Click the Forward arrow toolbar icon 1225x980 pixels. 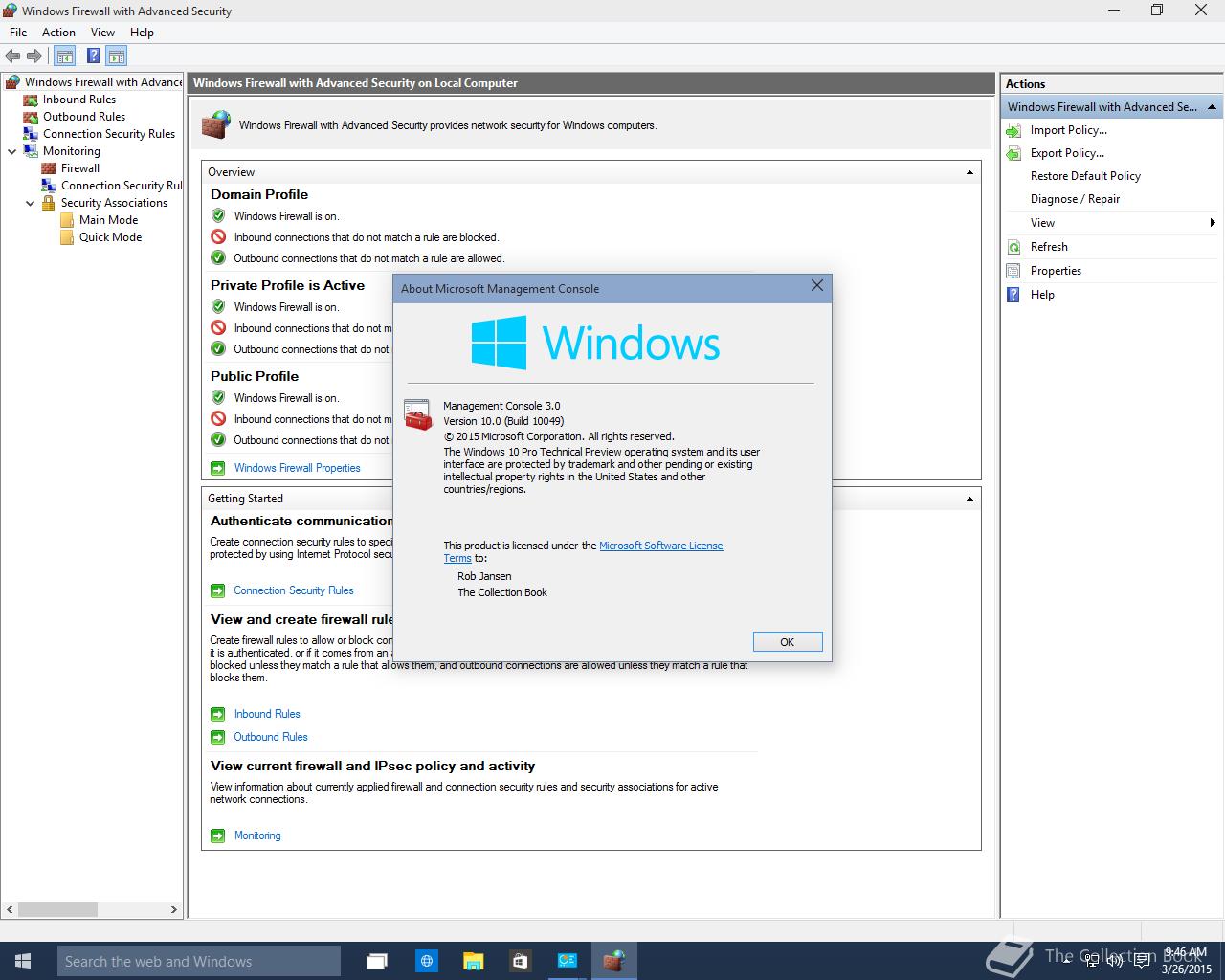(34, 56)
